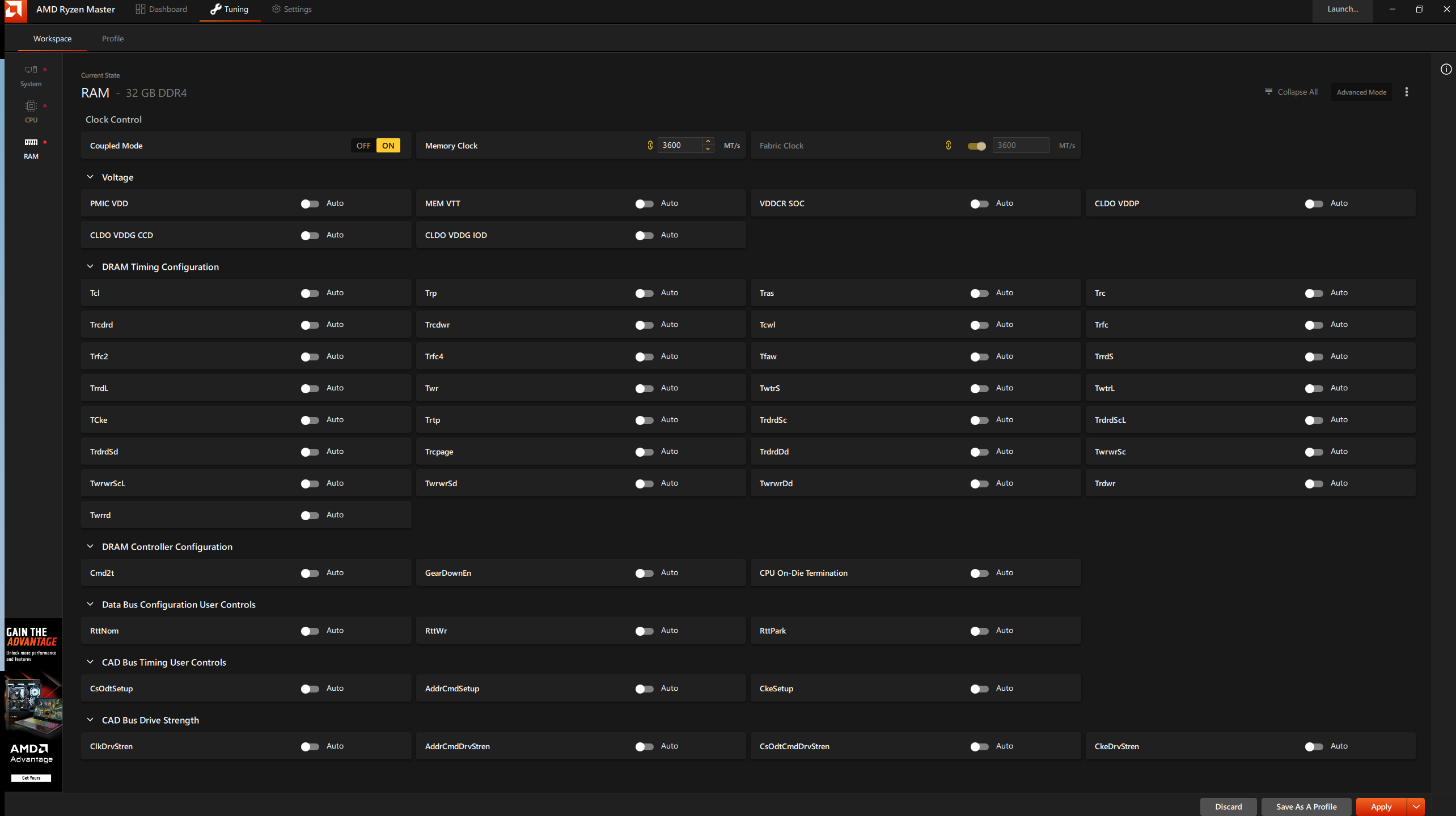Toggle the Tras timing auto switch

coord(979,293)
